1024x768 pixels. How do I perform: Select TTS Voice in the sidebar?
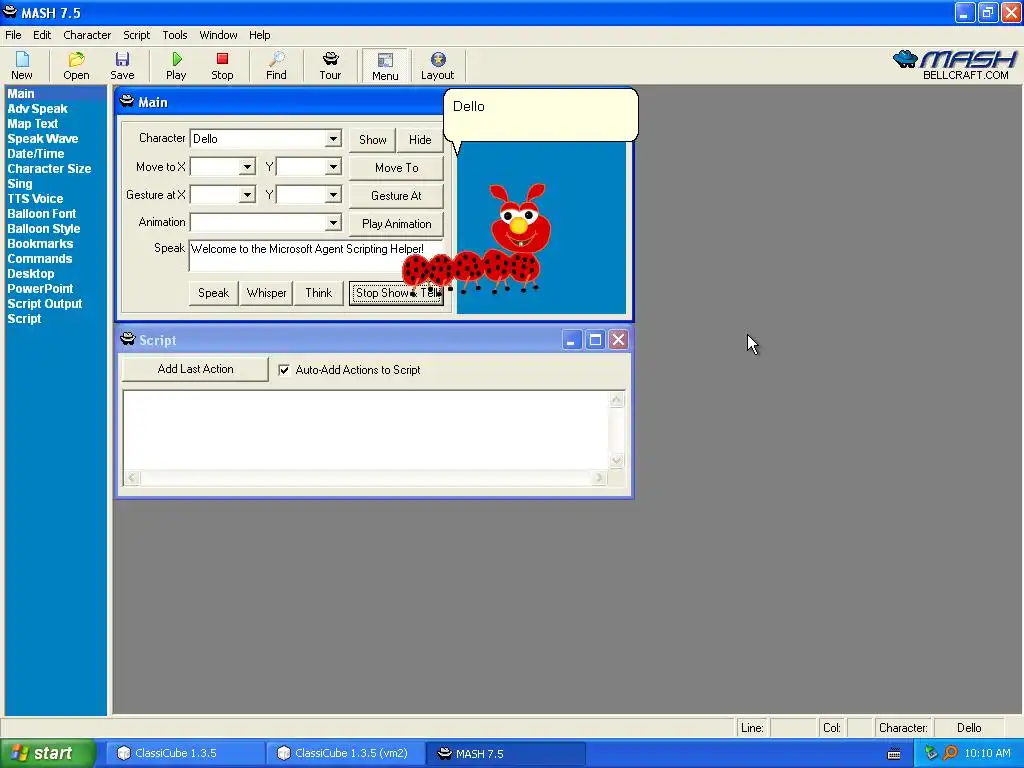click(35, 199)
